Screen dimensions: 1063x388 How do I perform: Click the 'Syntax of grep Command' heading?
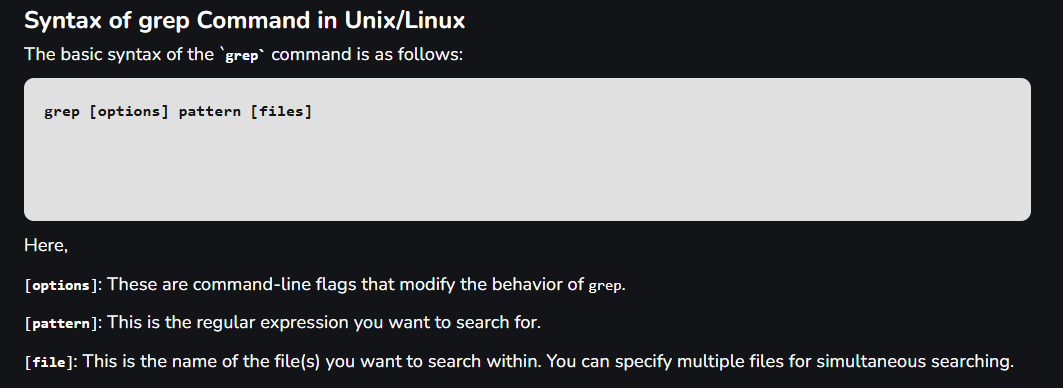(x=244, y=20)
